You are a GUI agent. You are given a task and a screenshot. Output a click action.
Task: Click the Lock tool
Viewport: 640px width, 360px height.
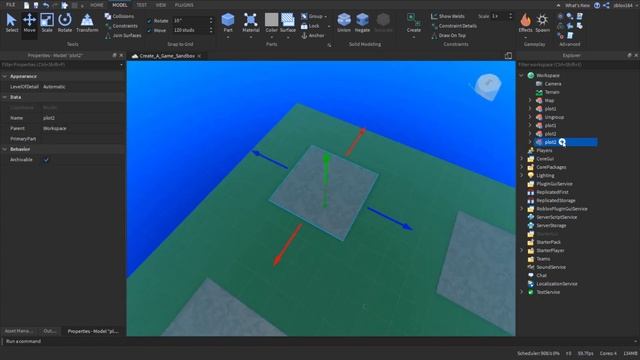pyautogui.click(x=310, y=26)
